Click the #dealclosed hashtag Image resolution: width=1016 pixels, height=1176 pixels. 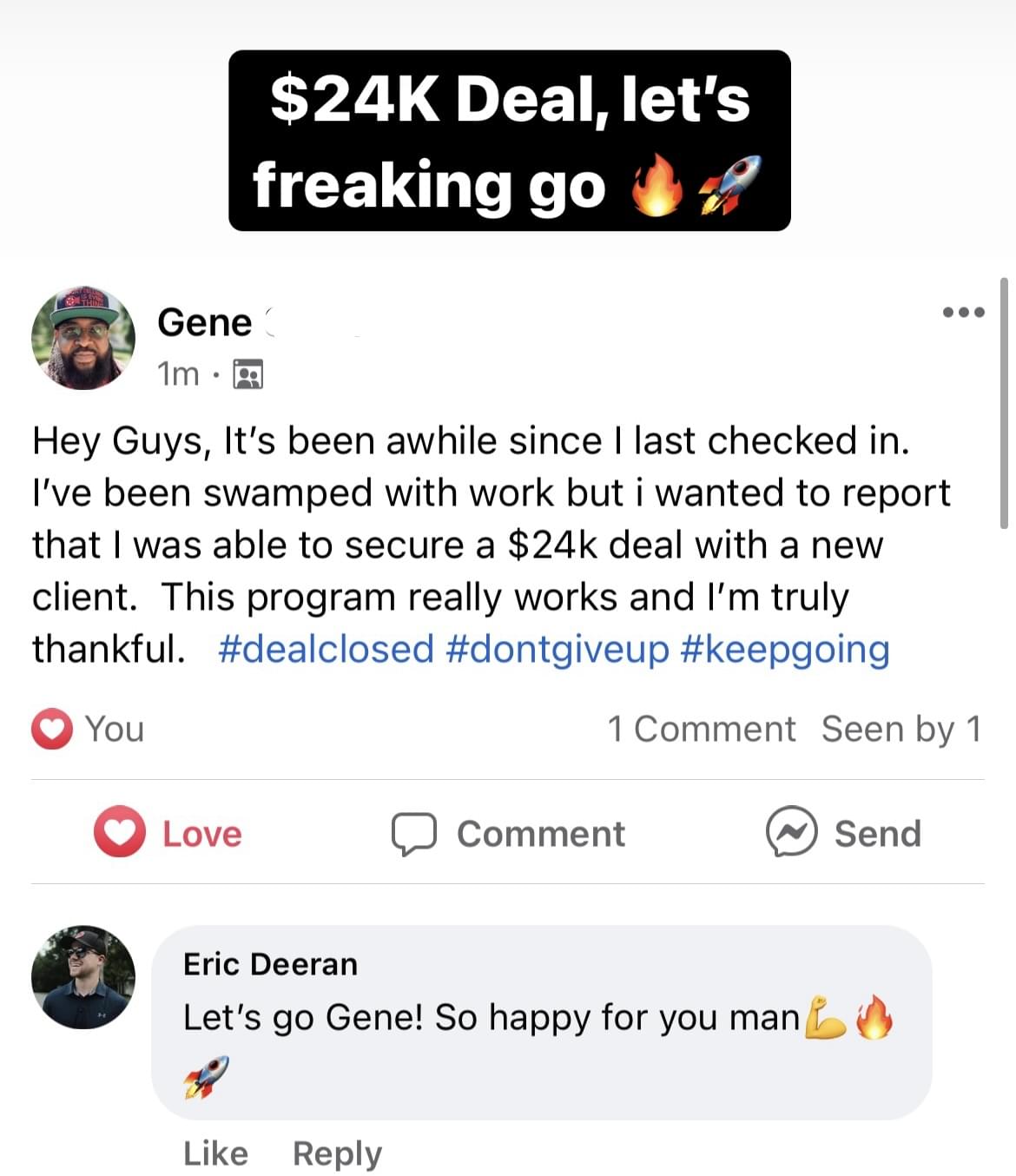tap(326, 649)
